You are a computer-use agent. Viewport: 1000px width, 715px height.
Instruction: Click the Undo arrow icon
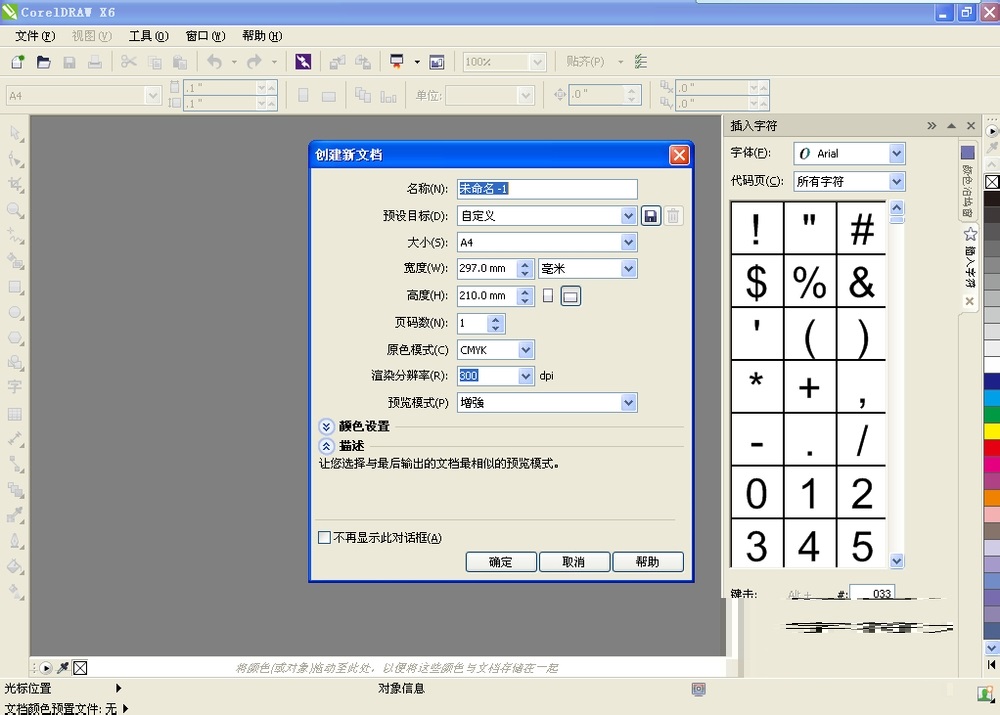pos(215,62)
